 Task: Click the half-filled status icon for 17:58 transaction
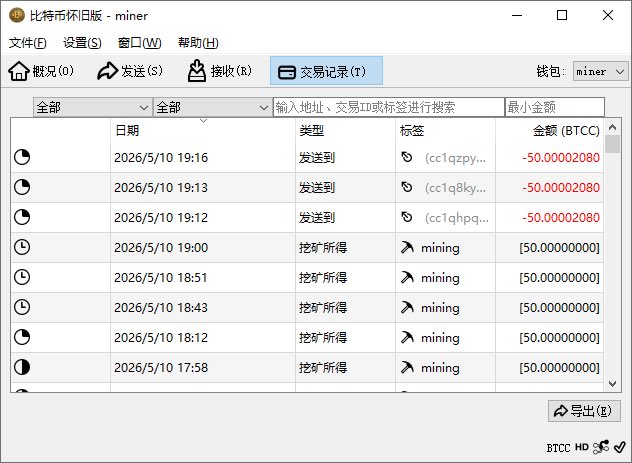22,367
